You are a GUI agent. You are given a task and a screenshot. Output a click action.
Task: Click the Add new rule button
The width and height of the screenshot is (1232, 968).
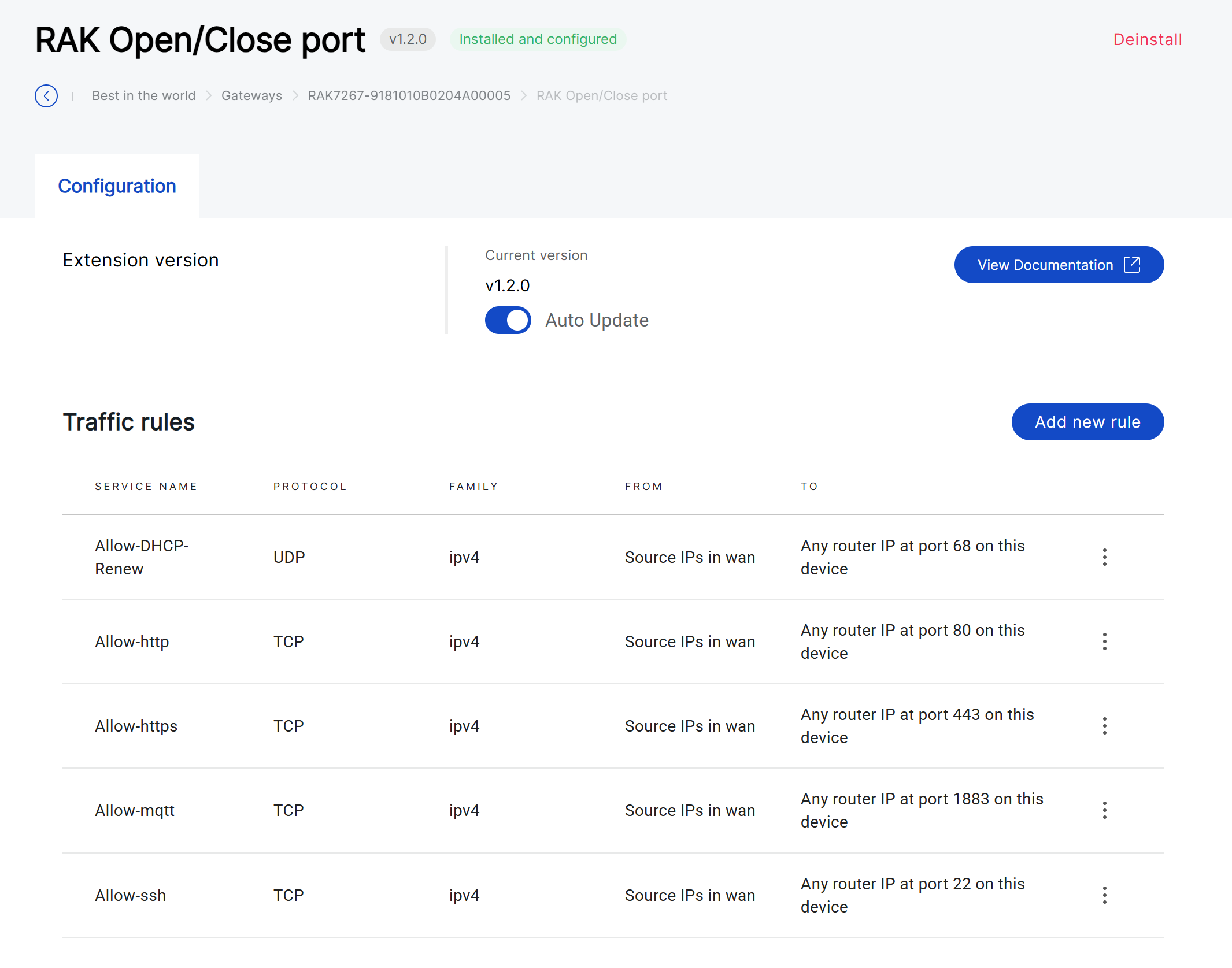point(1087,422)
